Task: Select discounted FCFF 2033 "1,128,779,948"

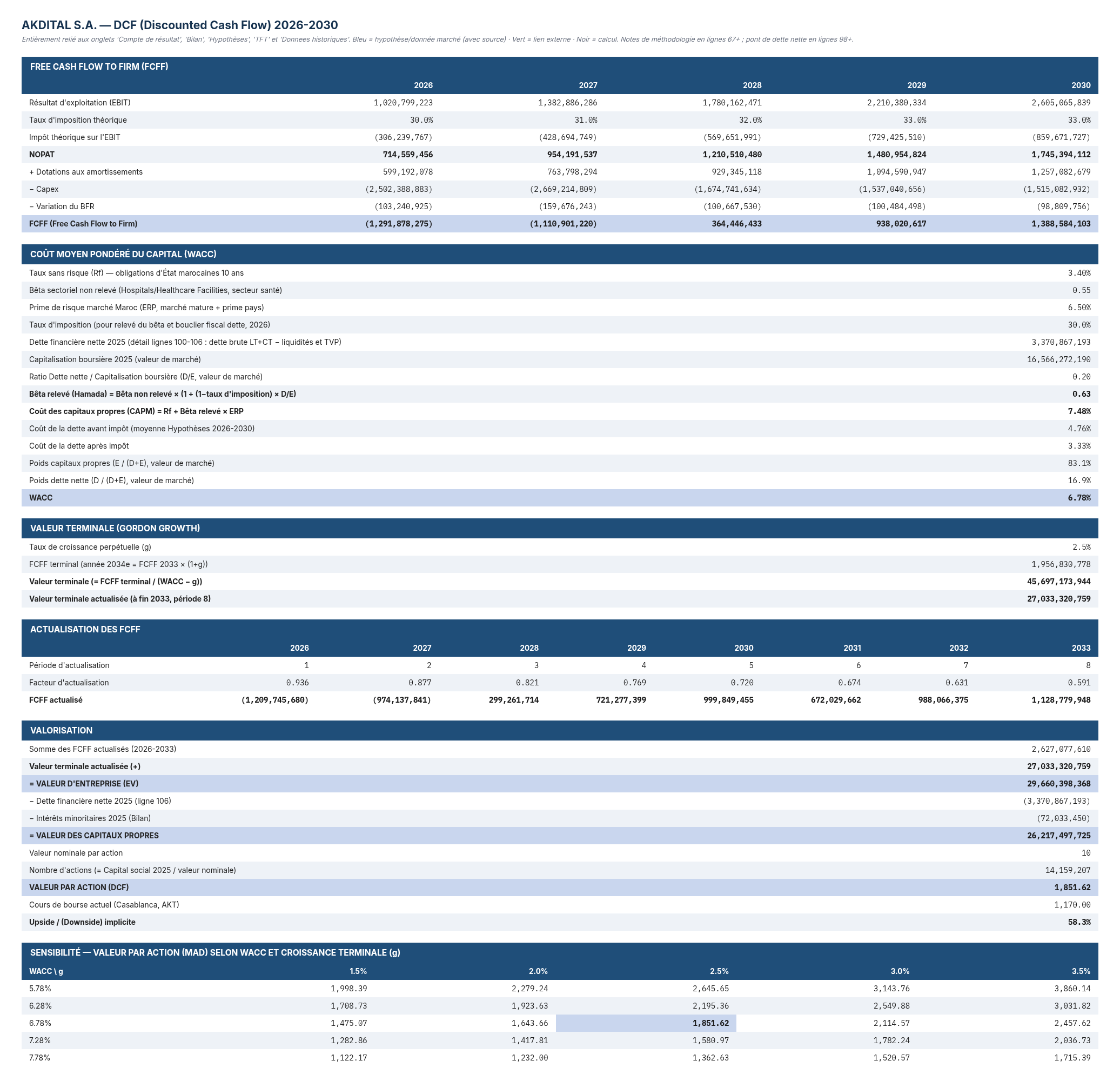Action: pyautogui.click(x=1061, y=700)
